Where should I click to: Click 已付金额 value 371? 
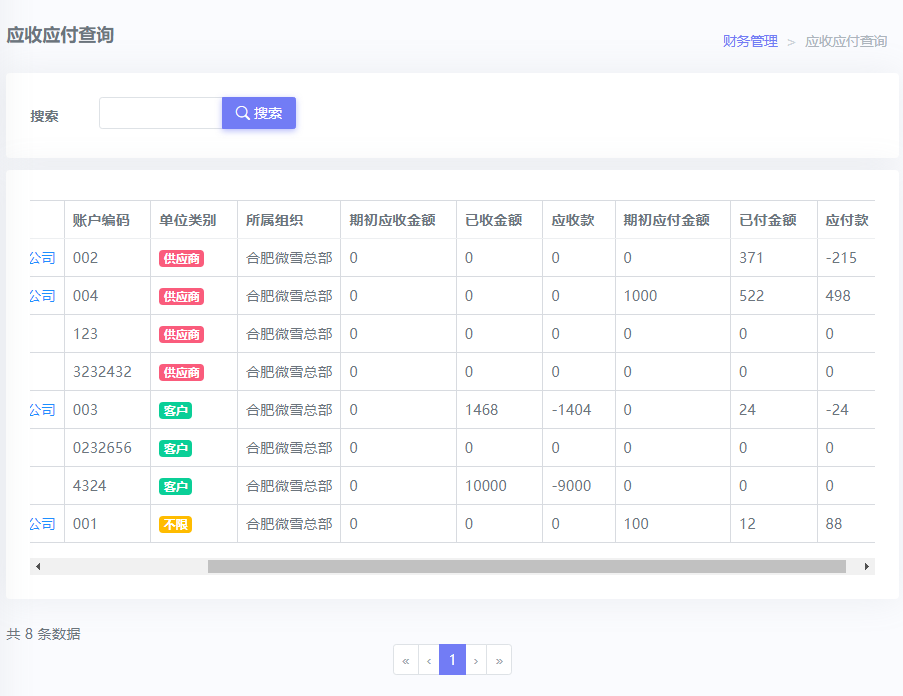coord(752,258)
